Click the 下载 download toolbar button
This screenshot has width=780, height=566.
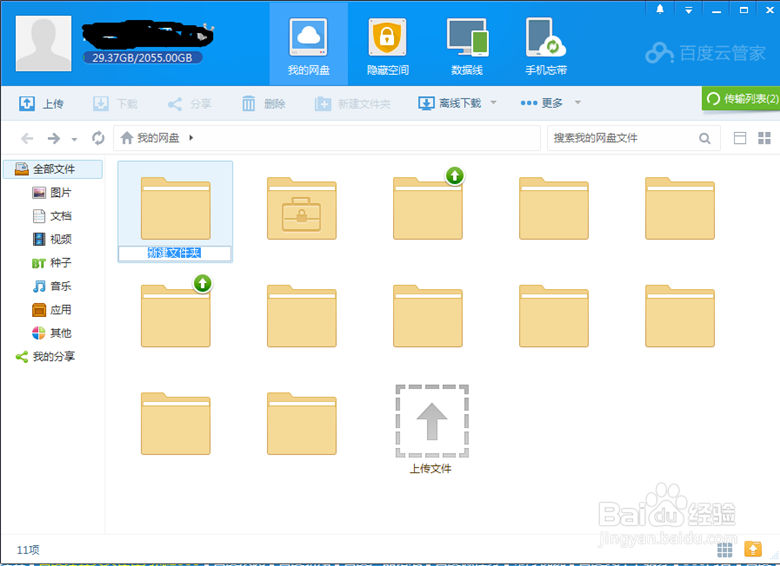click(x=115, y=103)
